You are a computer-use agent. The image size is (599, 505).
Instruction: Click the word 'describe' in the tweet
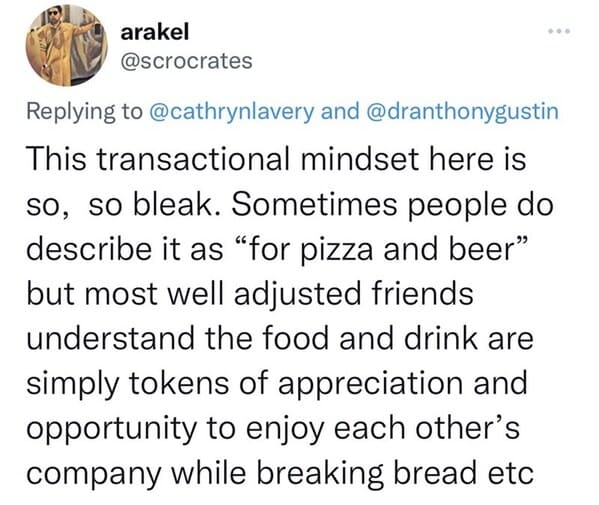87,249
